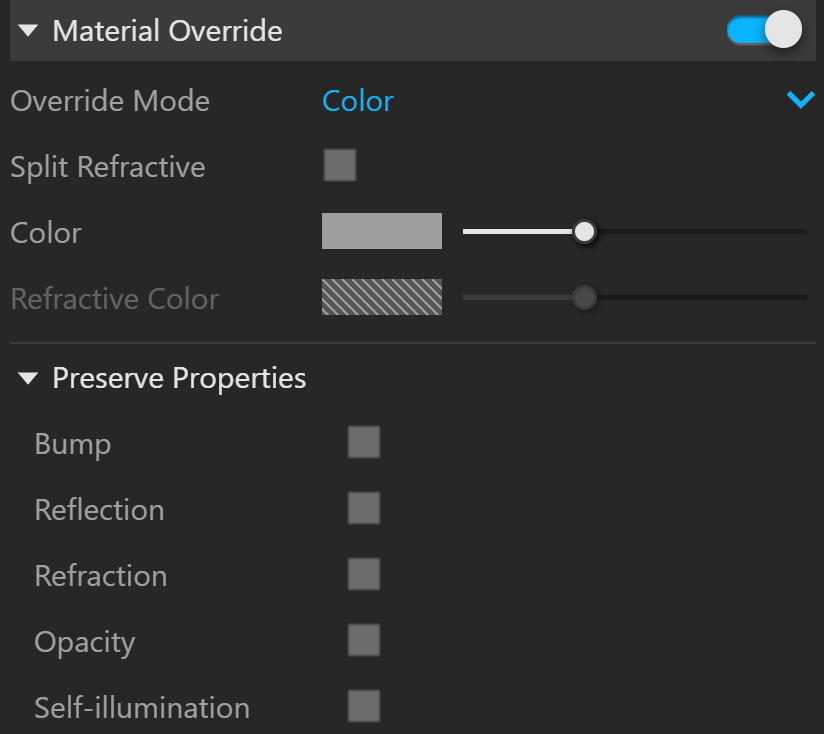Check the Opacity preserve checkbox
Viewport: 824px width, 734px height.
coord(364,640)
